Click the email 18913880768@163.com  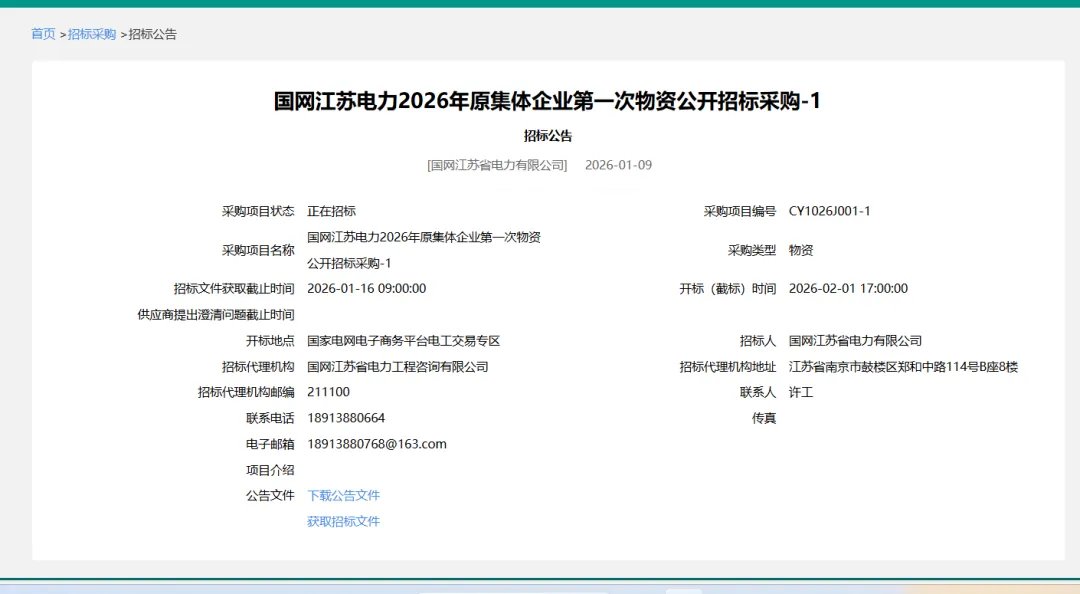click(377, 444)
